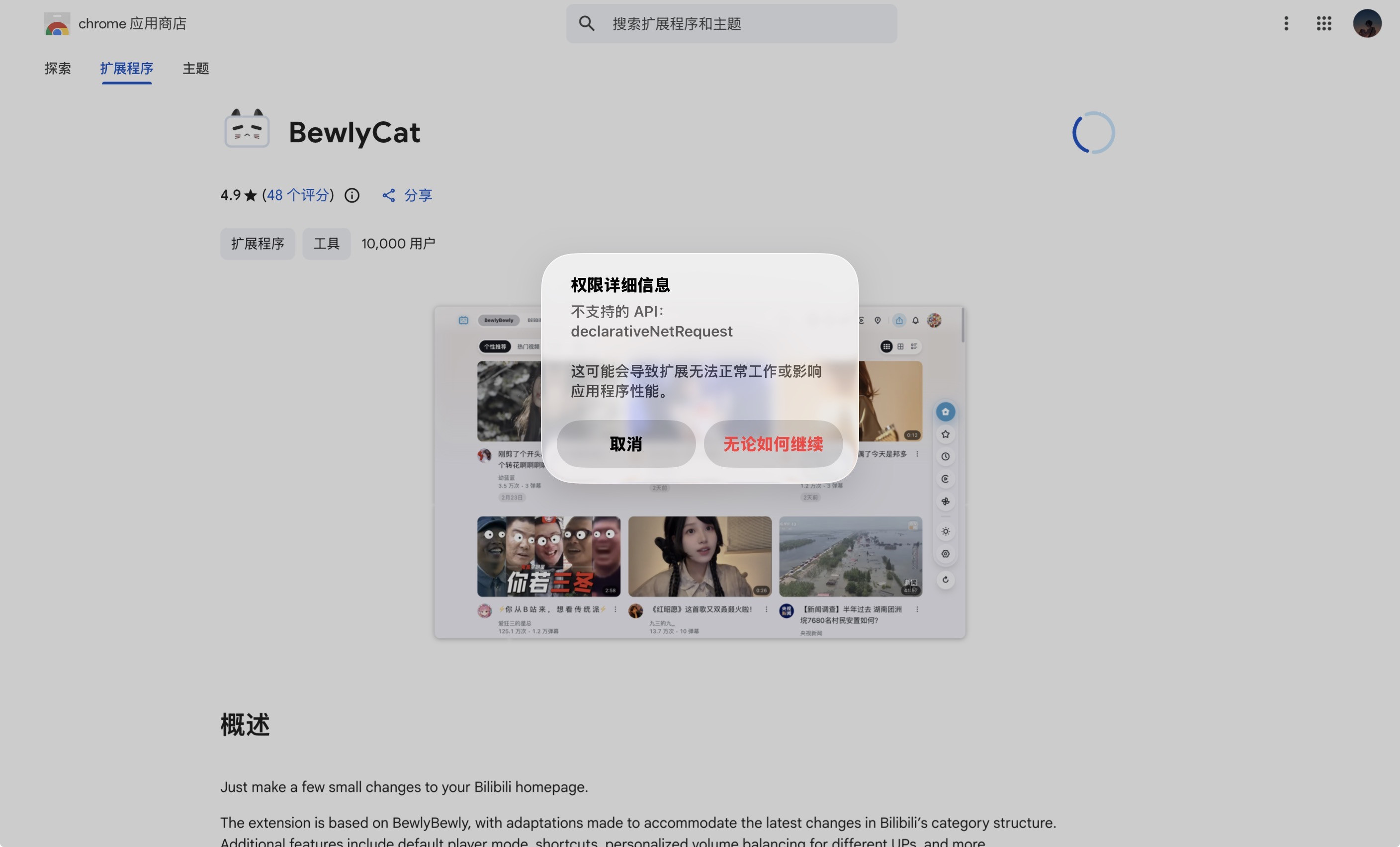1400x847 pixels.
Task: Open the Google apps grid
Action: (x=1323, y=23)
